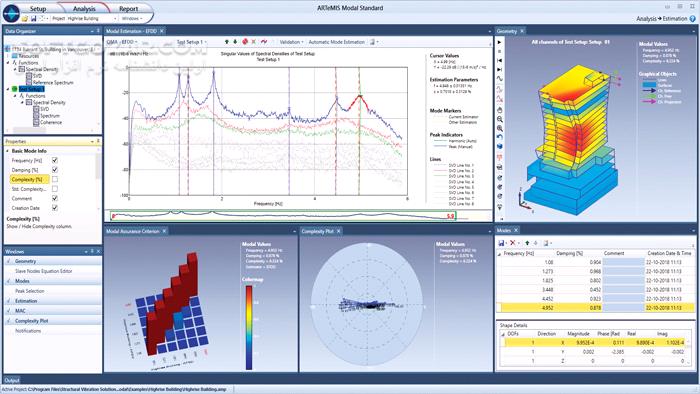Select the Modal Estimation - EFDD tab
This screenshot has width=700, height=394.
coord(131,31)
